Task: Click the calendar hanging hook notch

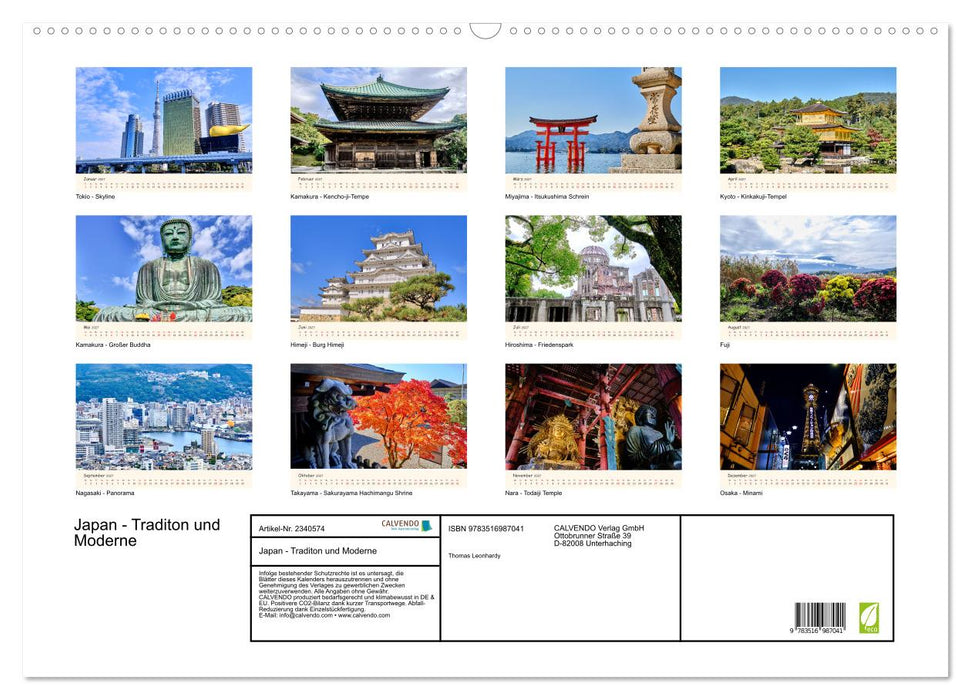Action: (x=485, y=30)
